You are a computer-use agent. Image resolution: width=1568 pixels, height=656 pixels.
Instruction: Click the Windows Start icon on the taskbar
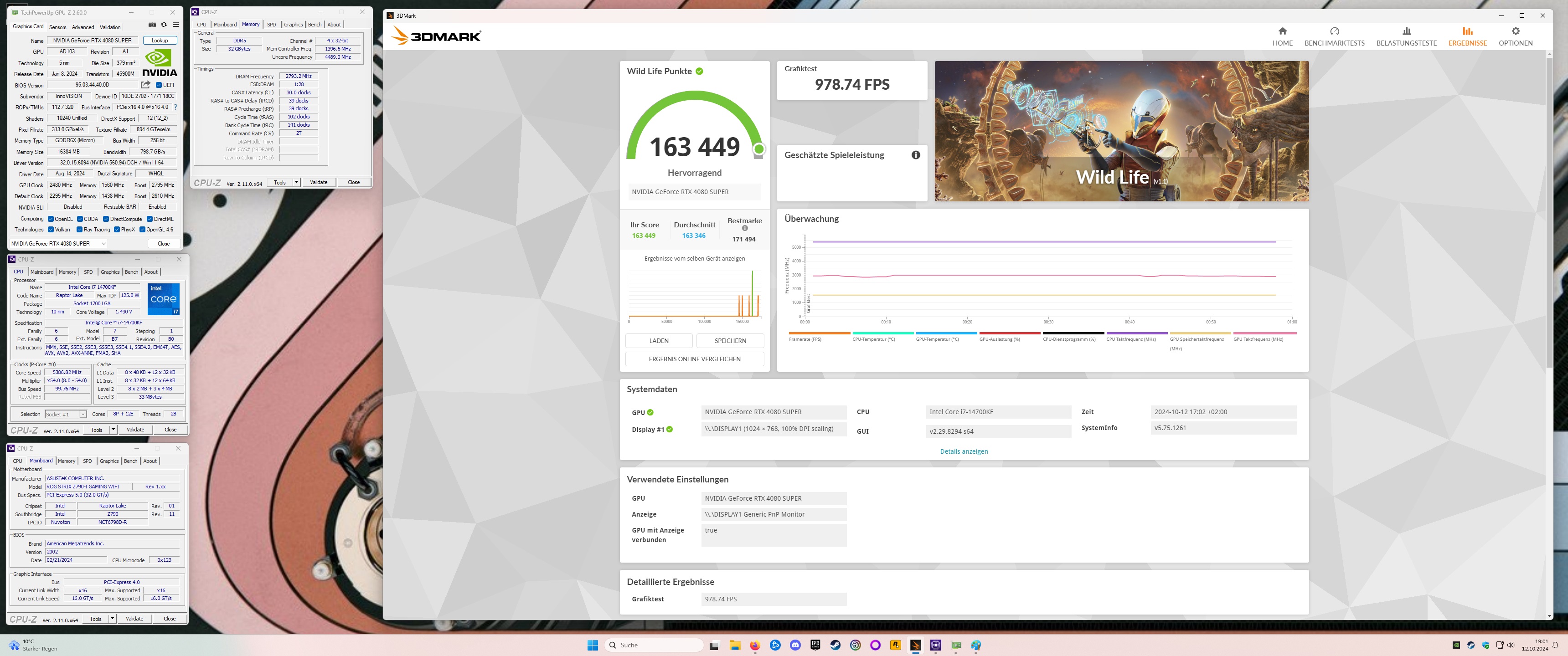592,645
